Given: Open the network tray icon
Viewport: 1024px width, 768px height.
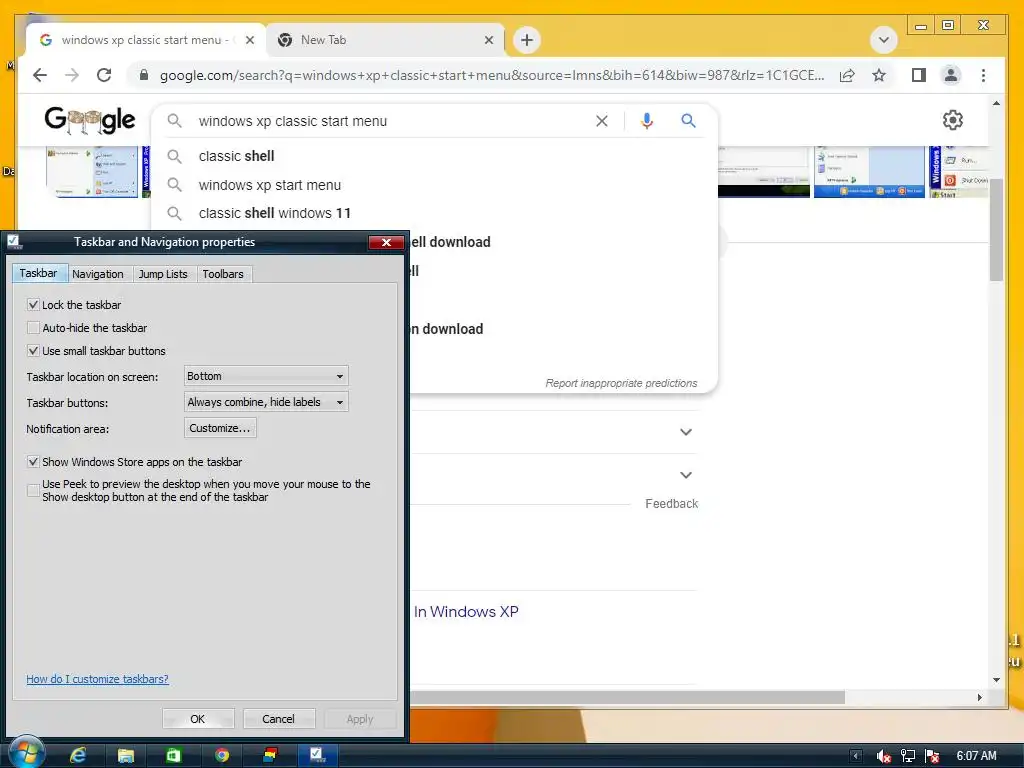Looking at the screenshot, I should pyautogui.click(x=908, y=756).
